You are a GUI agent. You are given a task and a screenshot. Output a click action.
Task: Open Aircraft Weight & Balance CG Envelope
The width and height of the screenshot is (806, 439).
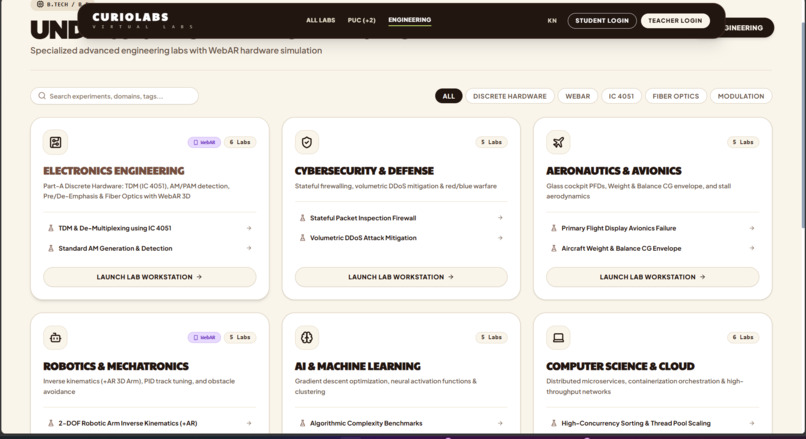coord(652,248)
